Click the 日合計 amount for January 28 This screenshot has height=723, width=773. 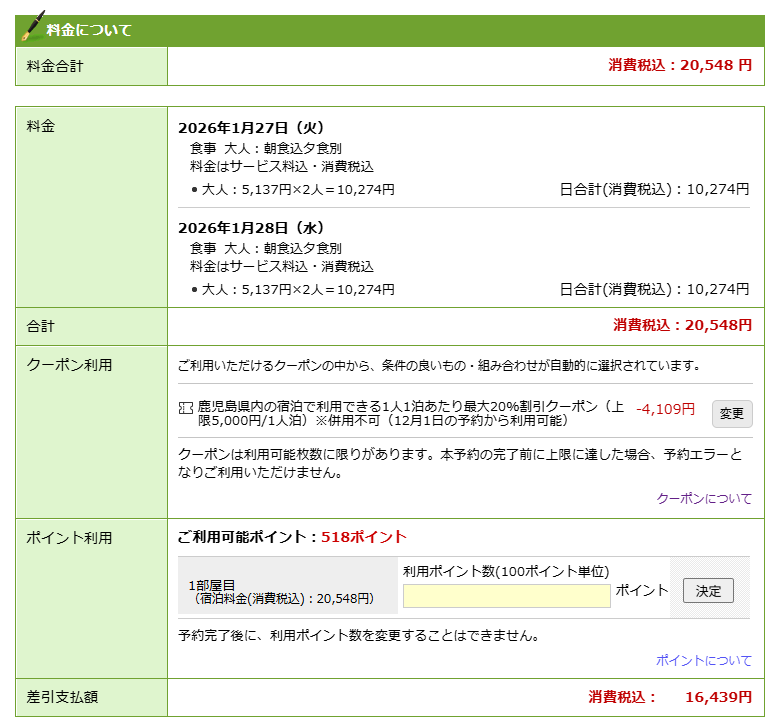(654, 289)
